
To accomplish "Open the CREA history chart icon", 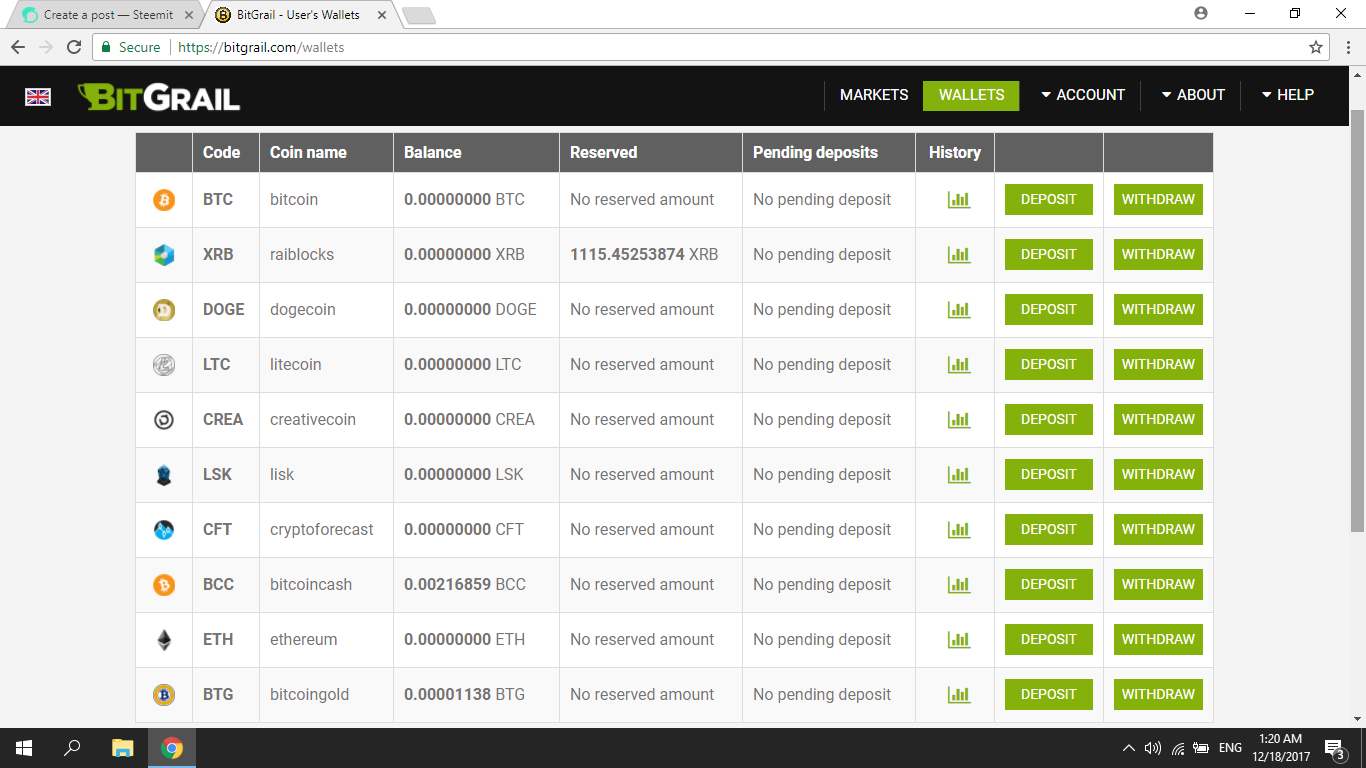I will [x=959, y=420].
